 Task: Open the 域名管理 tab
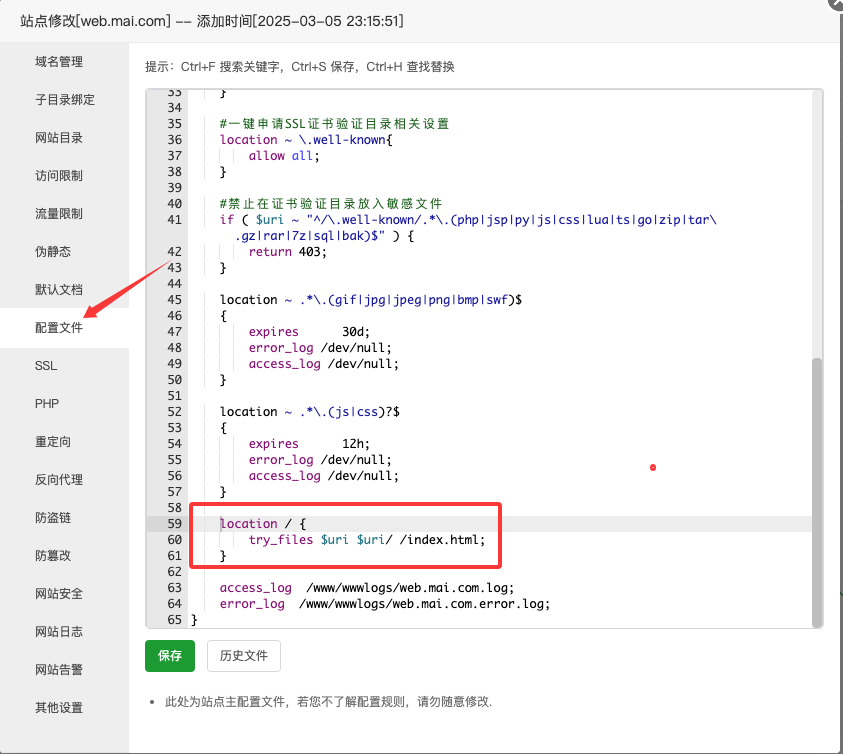pyautogui.click(x=59, y=62)
